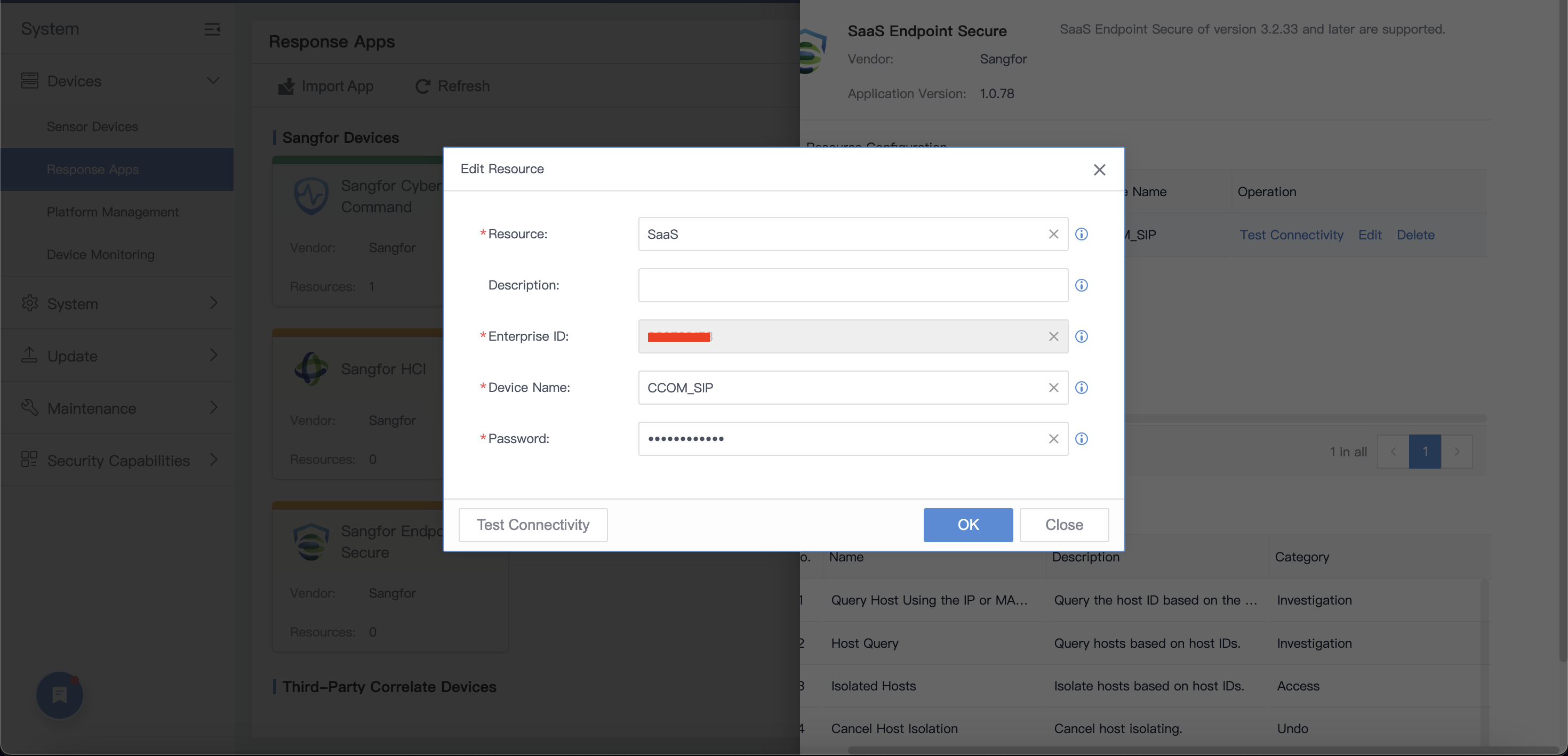Click the Security Capabilities grid icon
The height and width of the screenshot is (756, 1568).
point(29,460)
